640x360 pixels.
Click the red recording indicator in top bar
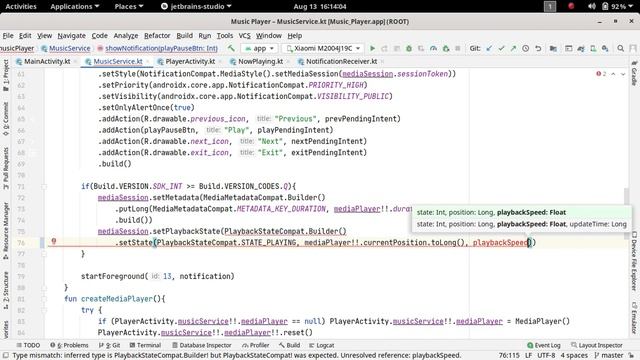[x=571, y=6]
